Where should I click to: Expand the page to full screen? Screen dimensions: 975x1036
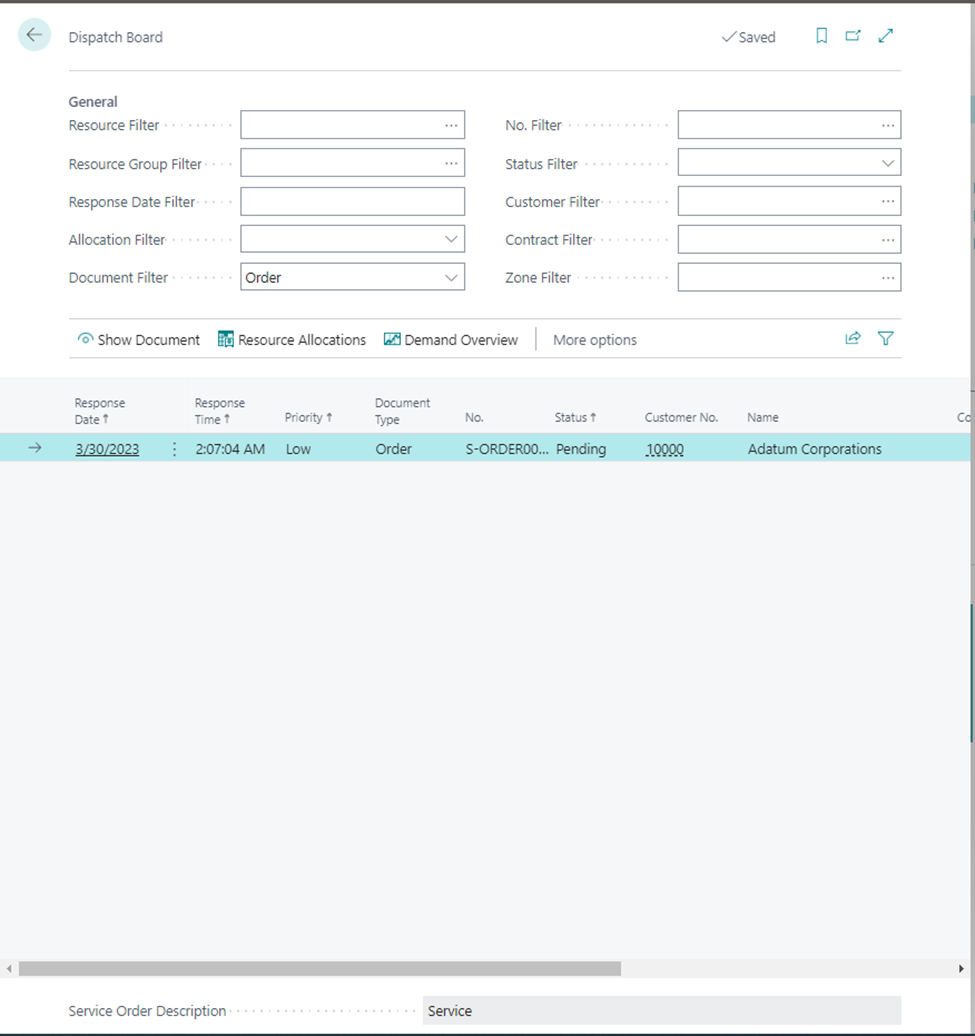tap(885, 35)
